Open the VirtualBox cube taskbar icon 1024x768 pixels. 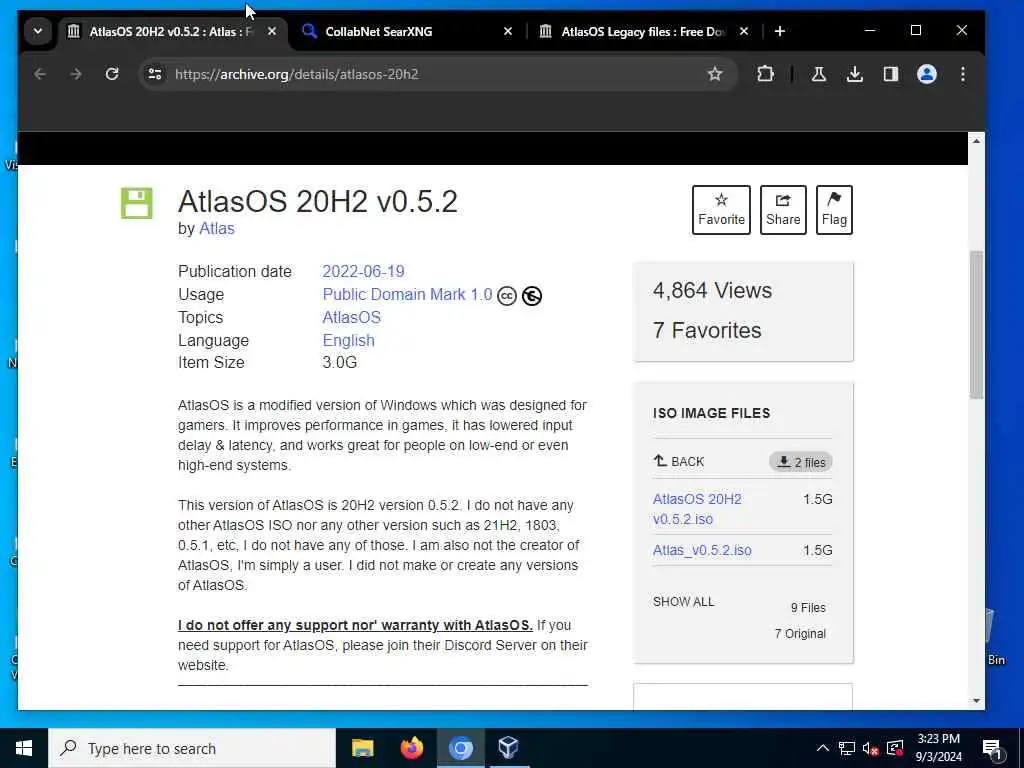click(x=509, y=748)
